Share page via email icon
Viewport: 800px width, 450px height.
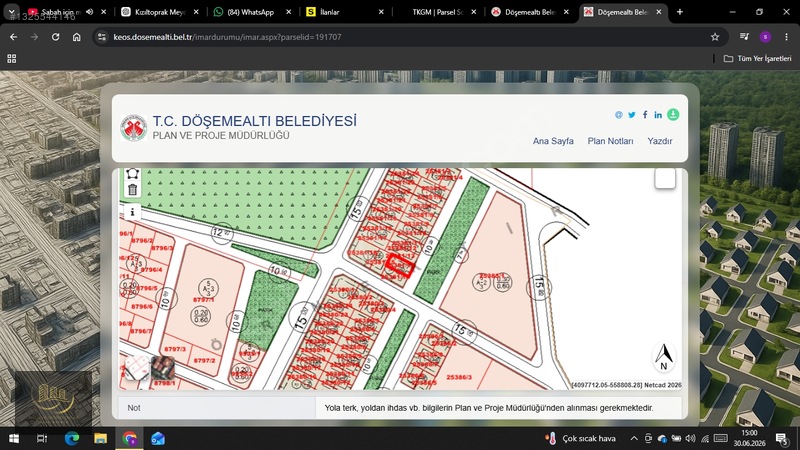[x=618, y=115]
